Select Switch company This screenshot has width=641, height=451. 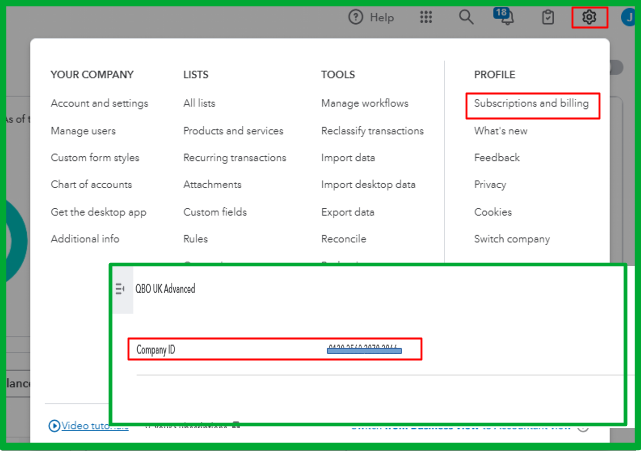pyautogui.click(x=512, y=239)
